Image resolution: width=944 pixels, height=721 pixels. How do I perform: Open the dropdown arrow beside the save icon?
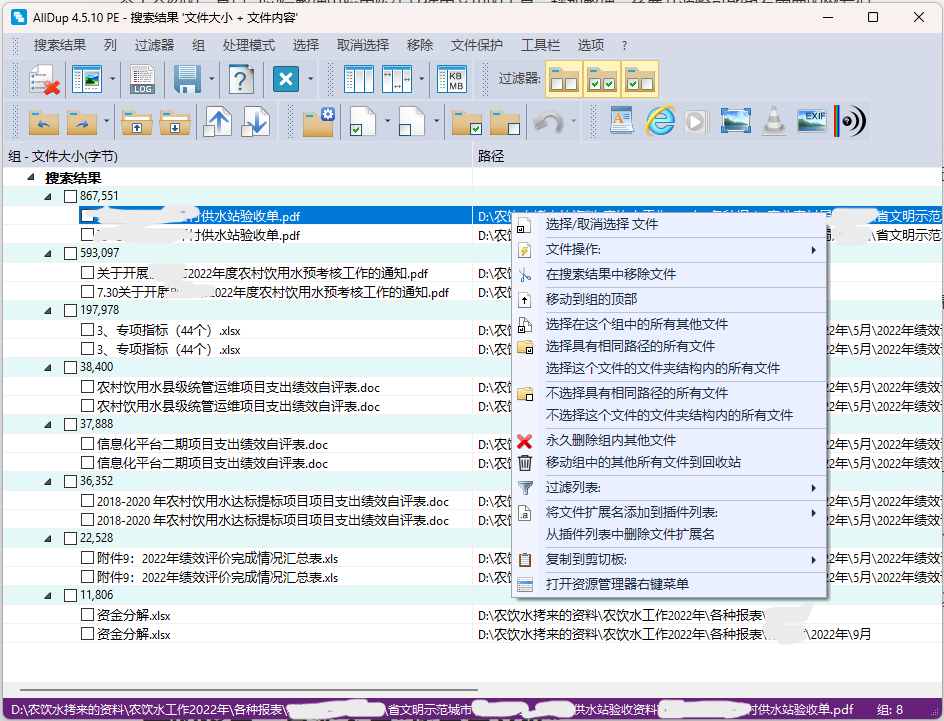click(211, 79)
